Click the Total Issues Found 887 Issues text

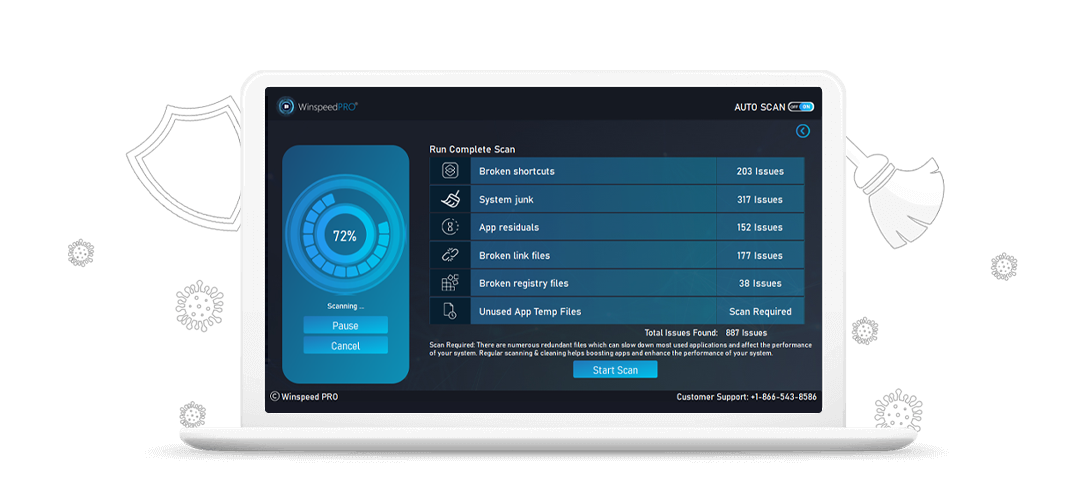coord(705,332)
